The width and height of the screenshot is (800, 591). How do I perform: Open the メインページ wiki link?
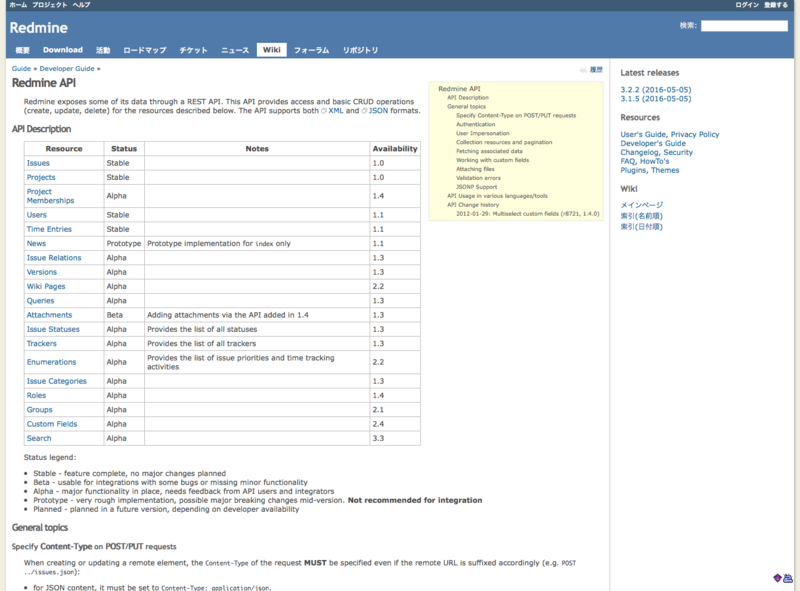pos(641,205)
